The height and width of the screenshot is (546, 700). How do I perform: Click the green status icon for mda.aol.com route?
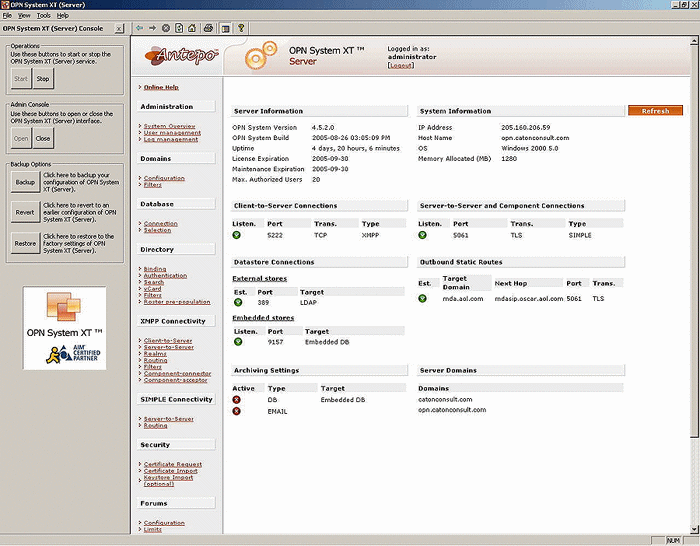[x=422, y=298]
